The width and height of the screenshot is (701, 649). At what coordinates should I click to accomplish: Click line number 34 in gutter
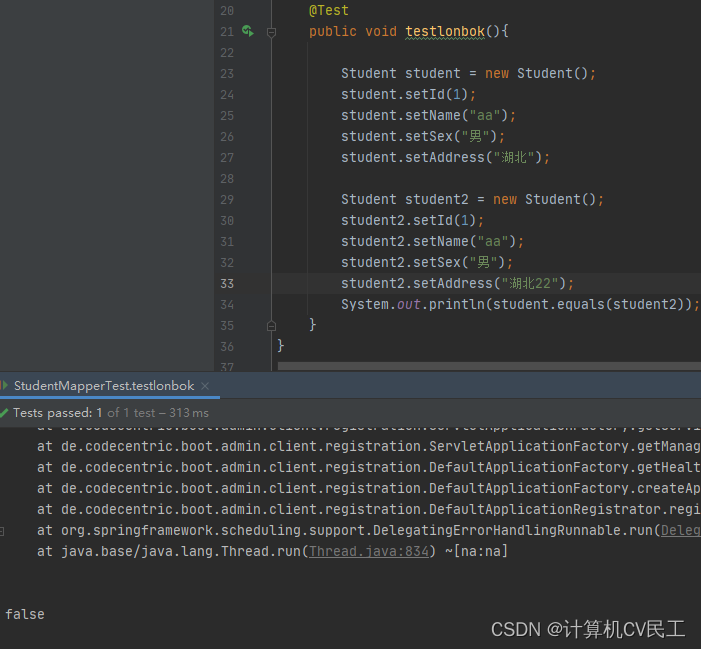tap(227, 304)
